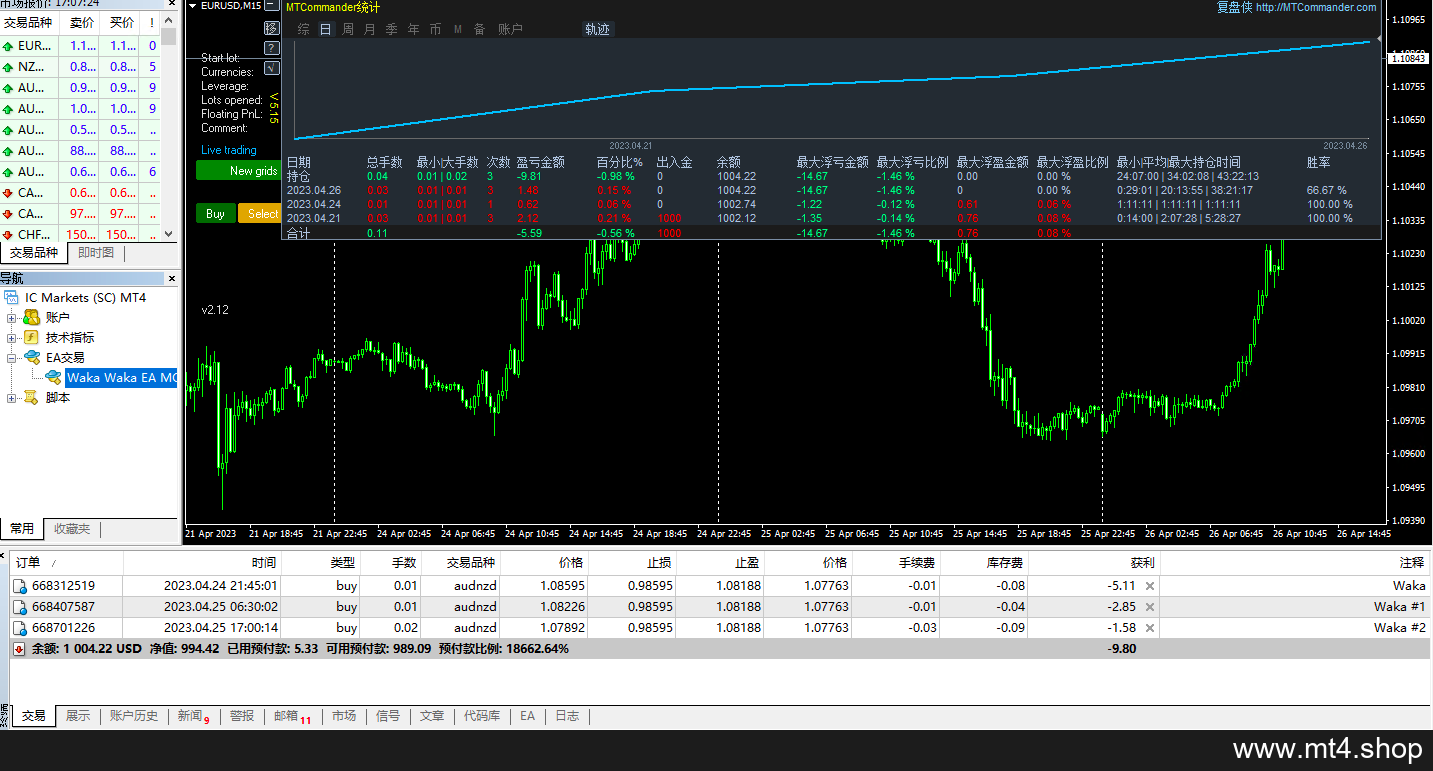This screenshot has width=1433, height=771.
Task: Close order 668407587 with its X
Action: (x=1150, y=607)
